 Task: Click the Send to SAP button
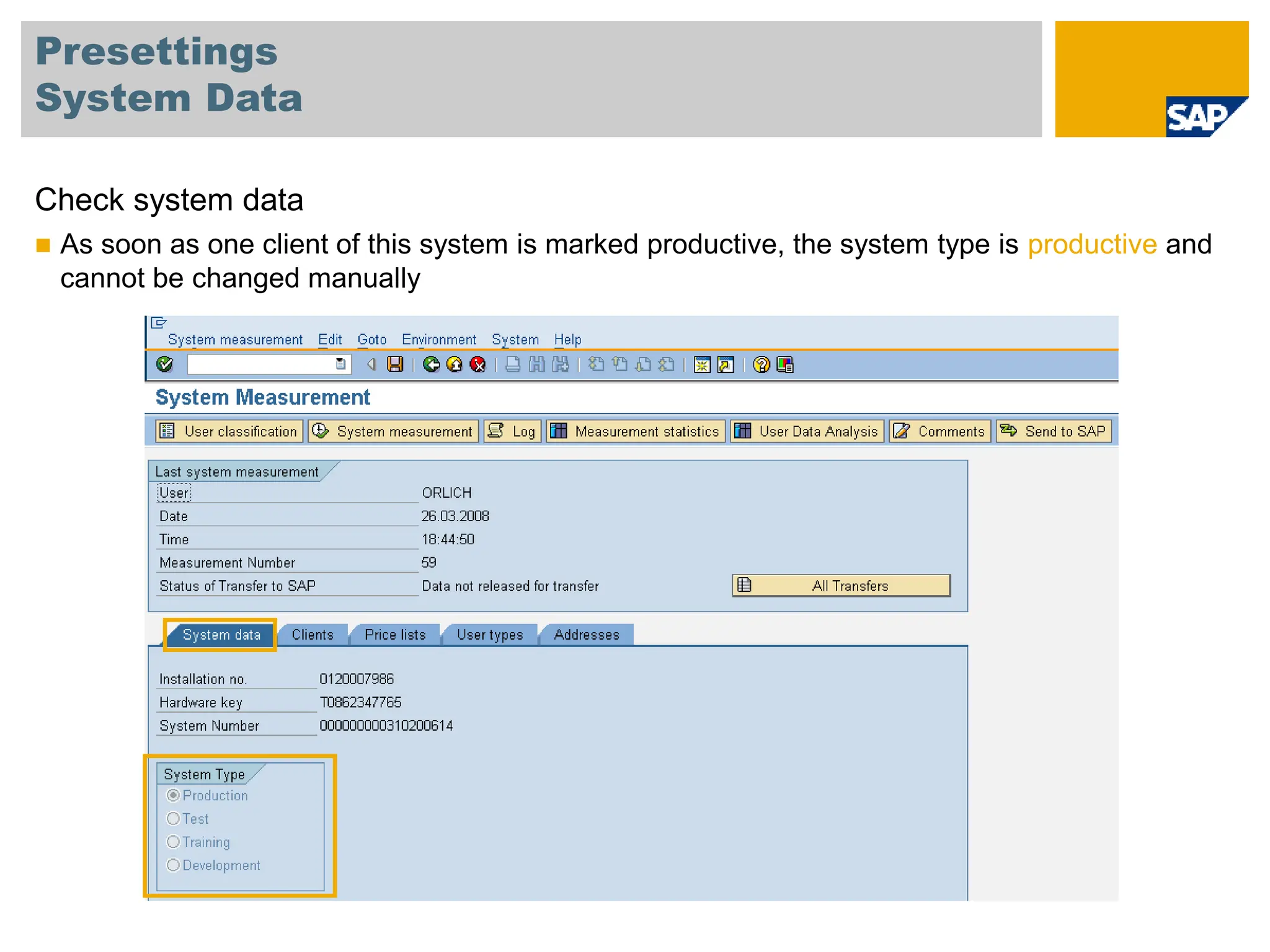point(1054,431)
